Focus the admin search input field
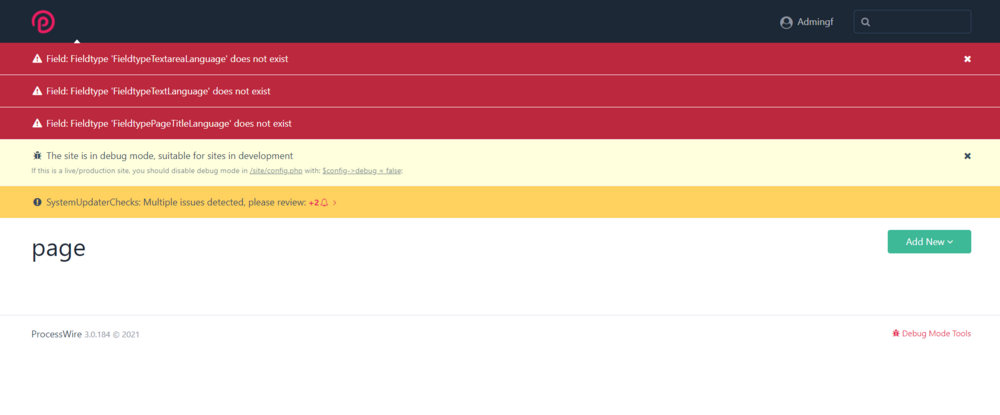 pos(912,22)
